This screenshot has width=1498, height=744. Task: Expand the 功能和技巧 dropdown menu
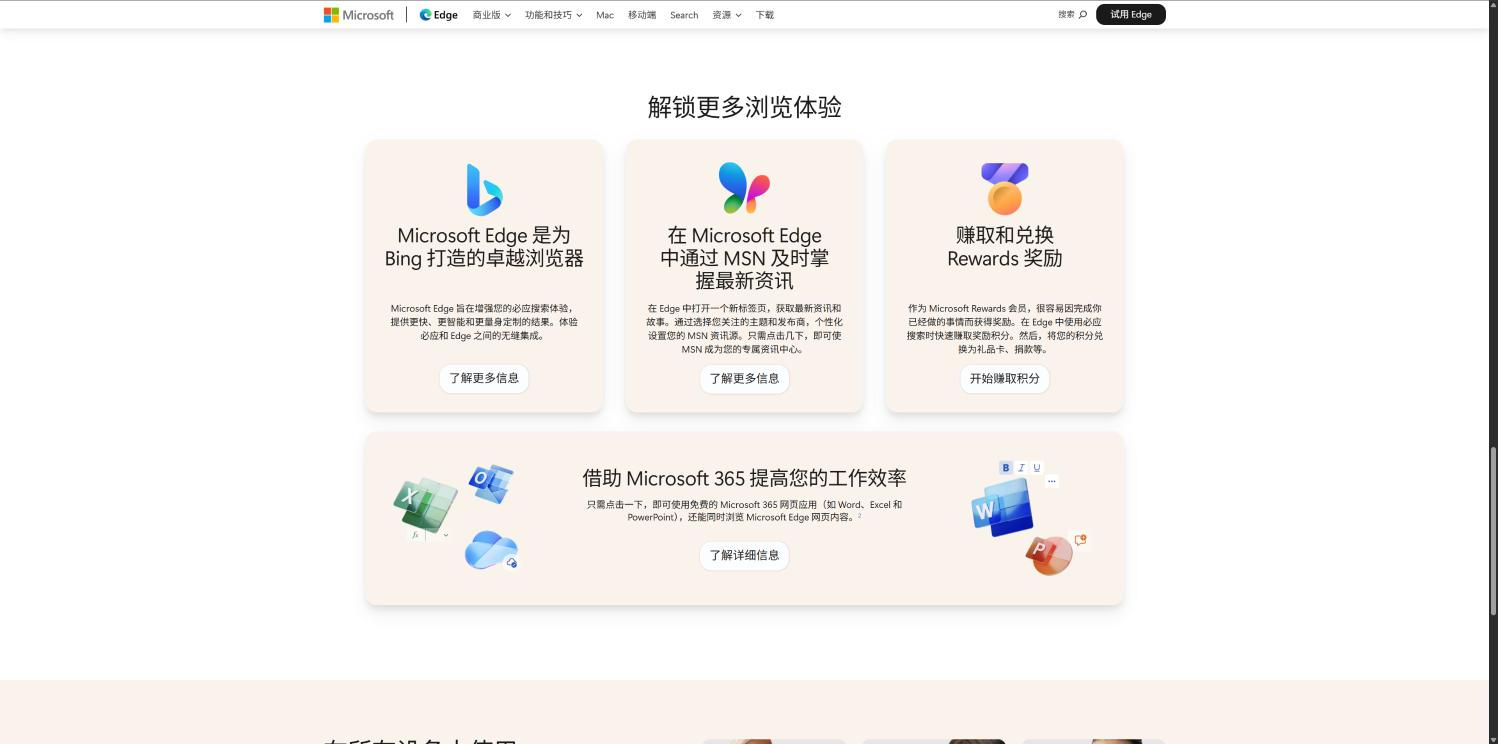553,15
